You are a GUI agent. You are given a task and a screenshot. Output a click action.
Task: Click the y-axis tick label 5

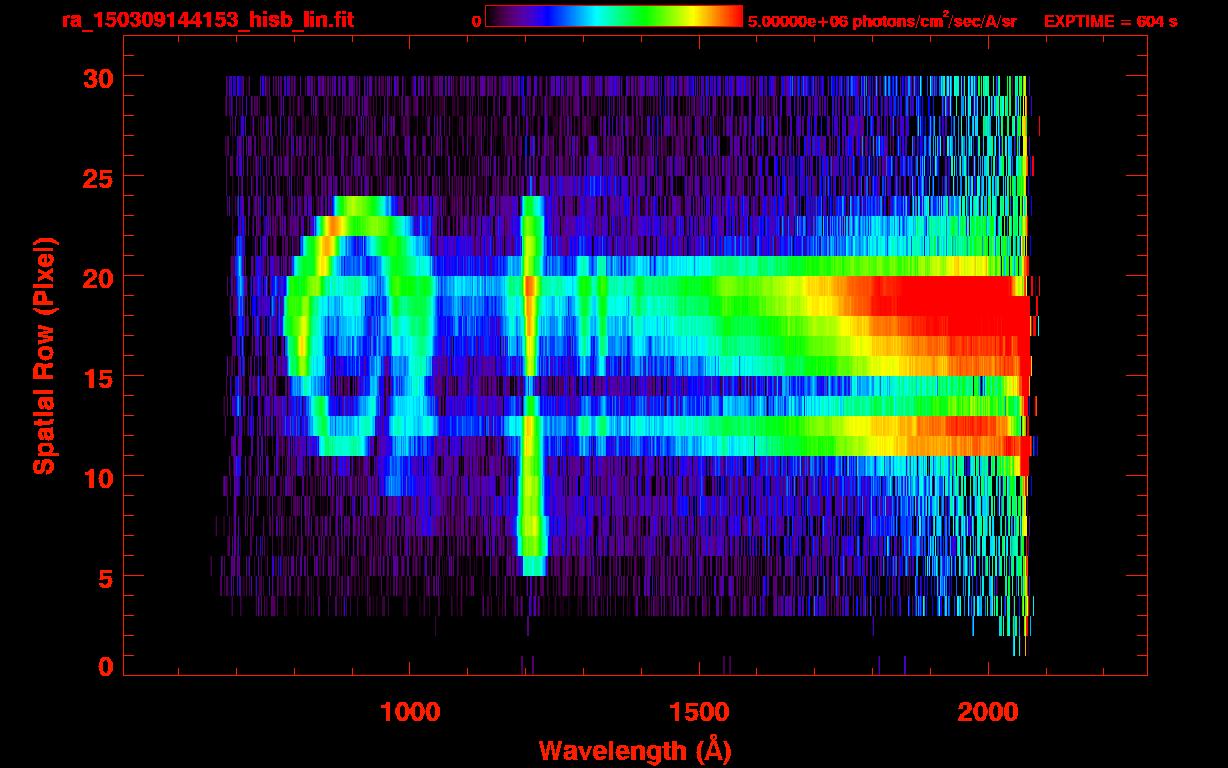coord(105,577)
